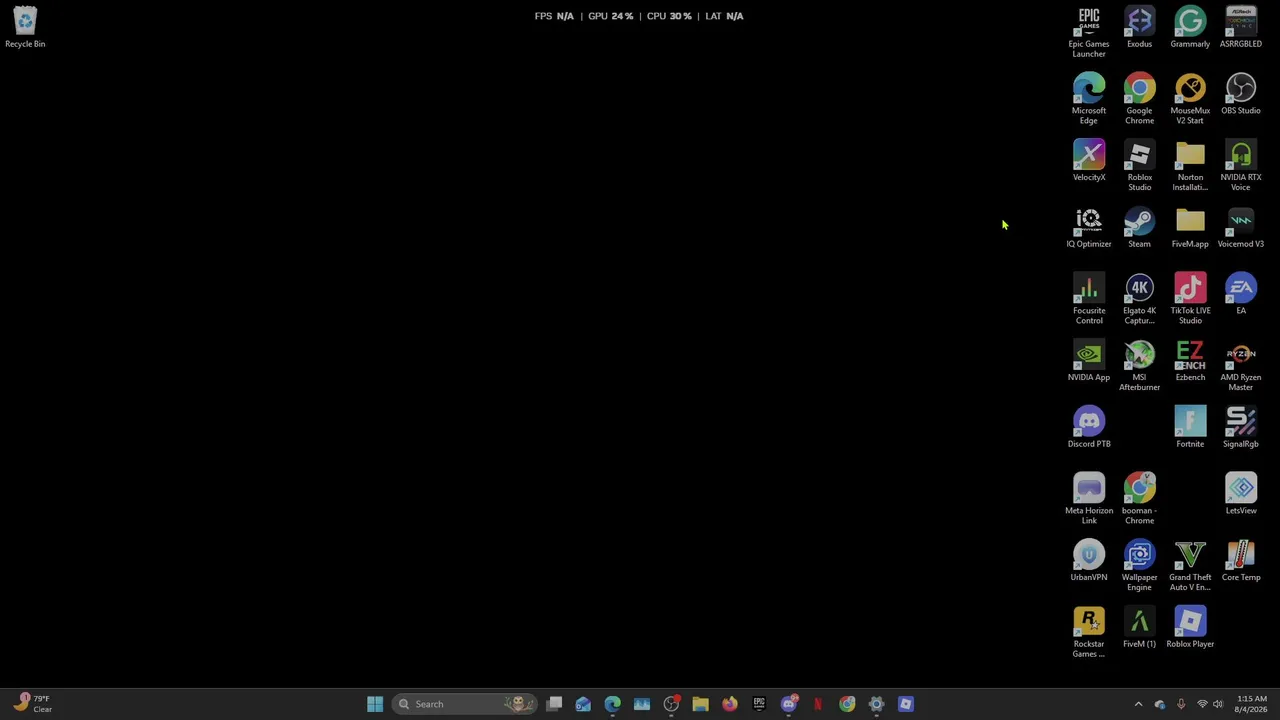This screenshot has width=1280, height=720.
Task: Select the Elgato 4K Capture shortcut
Action: point(1139,299)
